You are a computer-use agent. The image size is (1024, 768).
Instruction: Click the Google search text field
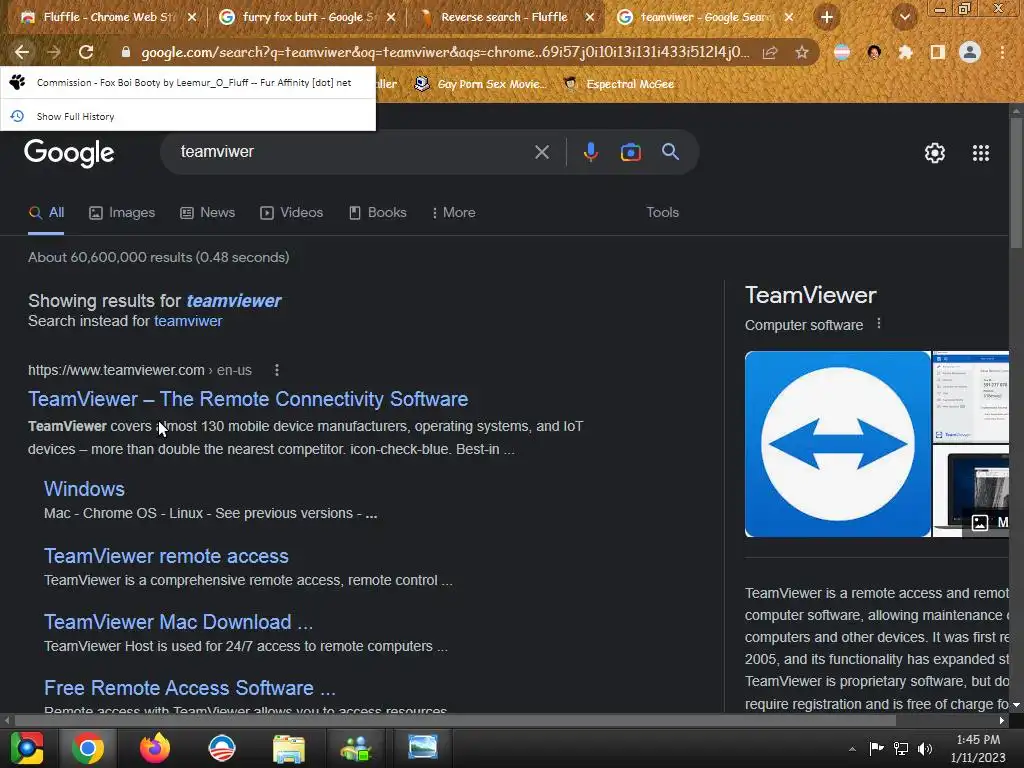click(x=353, y=152)
